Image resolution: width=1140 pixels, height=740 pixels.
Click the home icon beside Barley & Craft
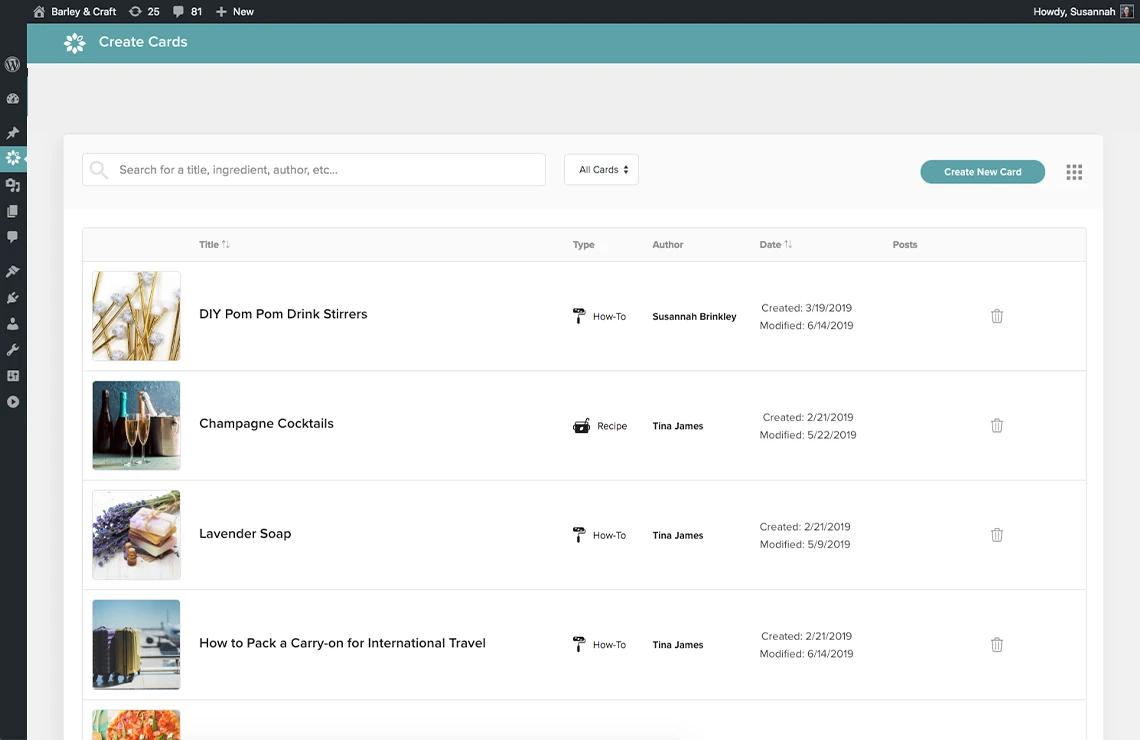[x=39, y=12]
